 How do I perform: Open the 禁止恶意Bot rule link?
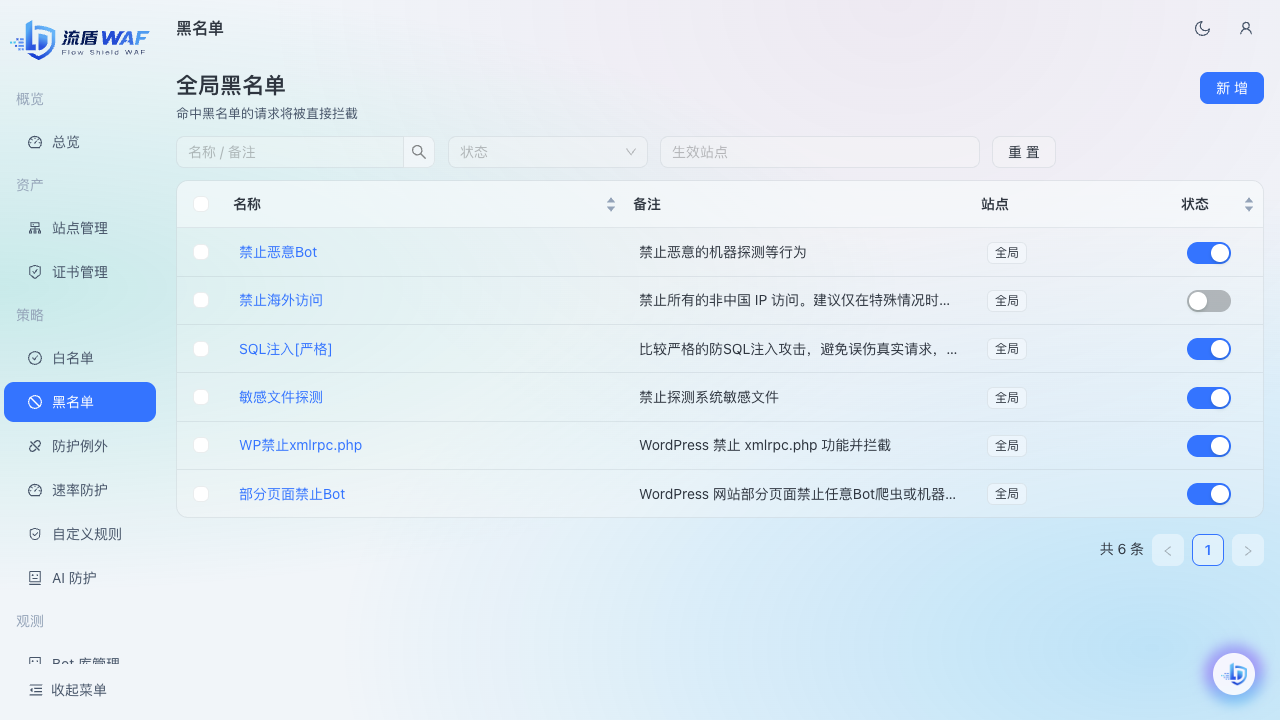278,252
